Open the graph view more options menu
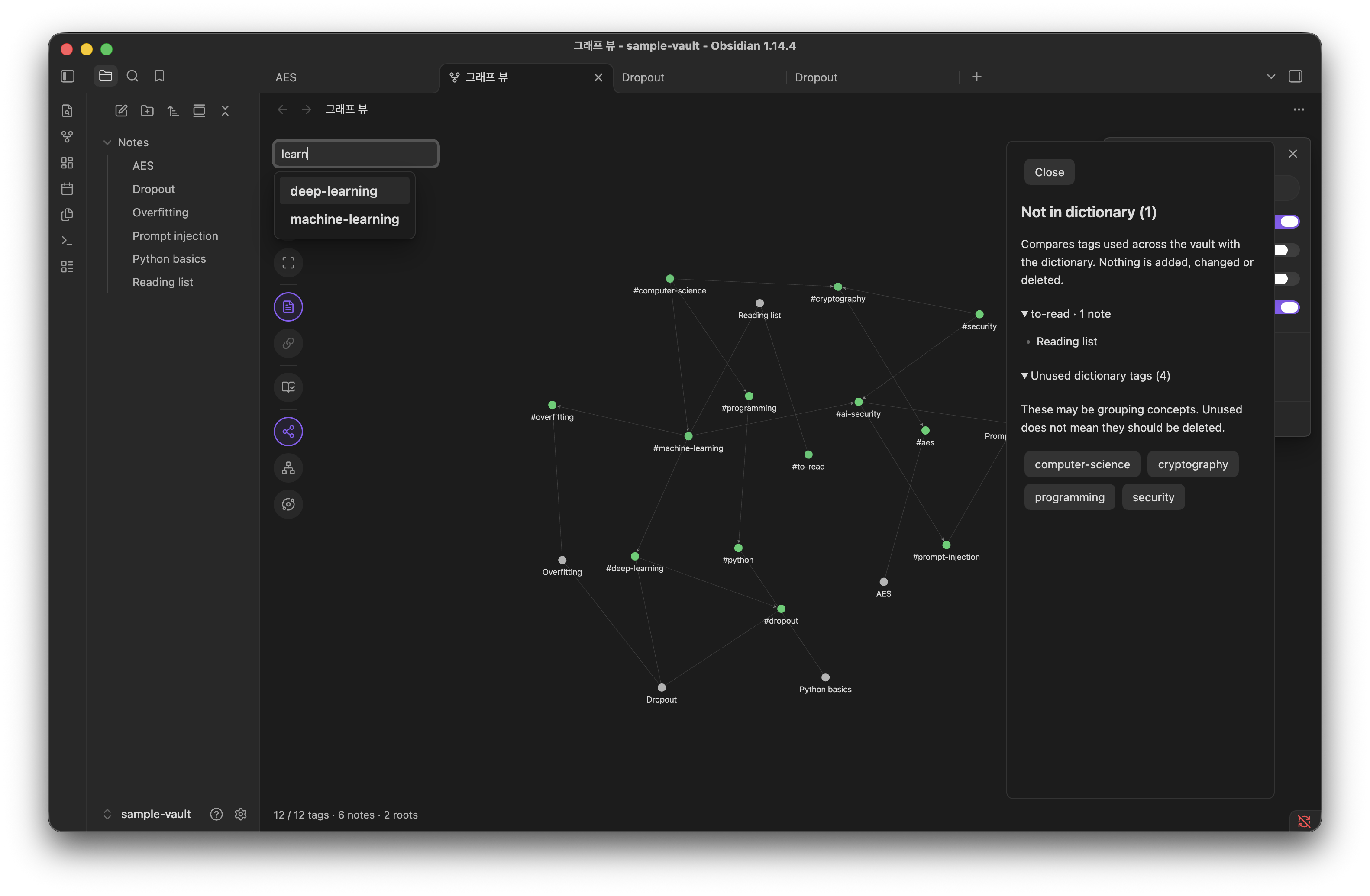The width and height of the screenshot is (1370, 896). tap(1299, 110)
